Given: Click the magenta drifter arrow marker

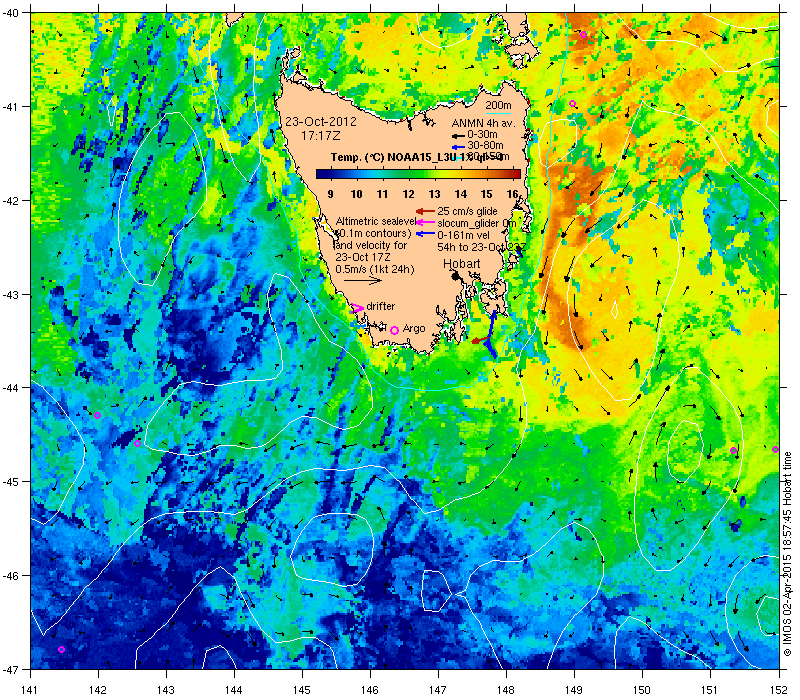Looking at the screenshot, I should pyautogui.click(x=358, y=308).
